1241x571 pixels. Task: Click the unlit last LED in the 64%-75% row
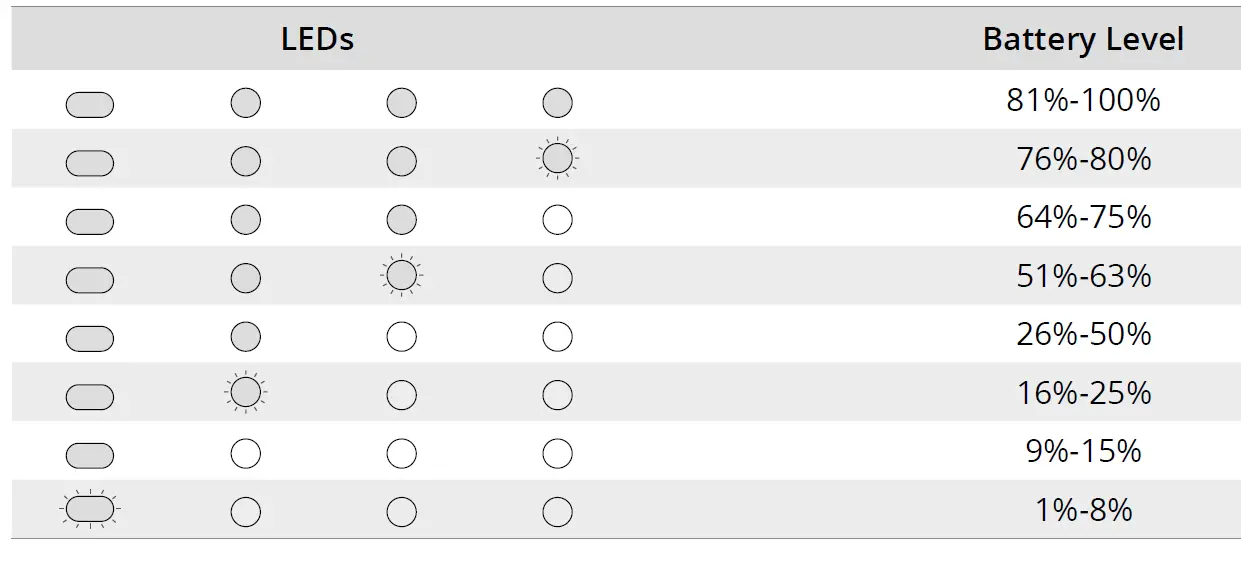coord(557,219)
